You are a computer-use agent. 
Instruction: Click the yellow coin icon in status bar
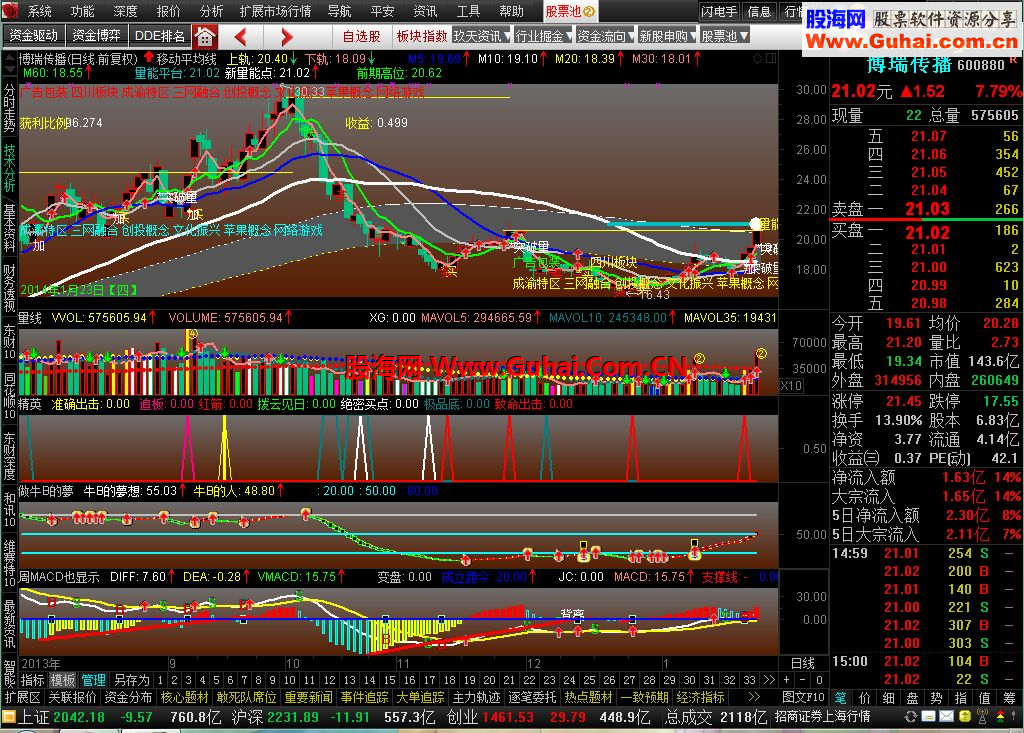pyautogui.click(x=965, y=717)
